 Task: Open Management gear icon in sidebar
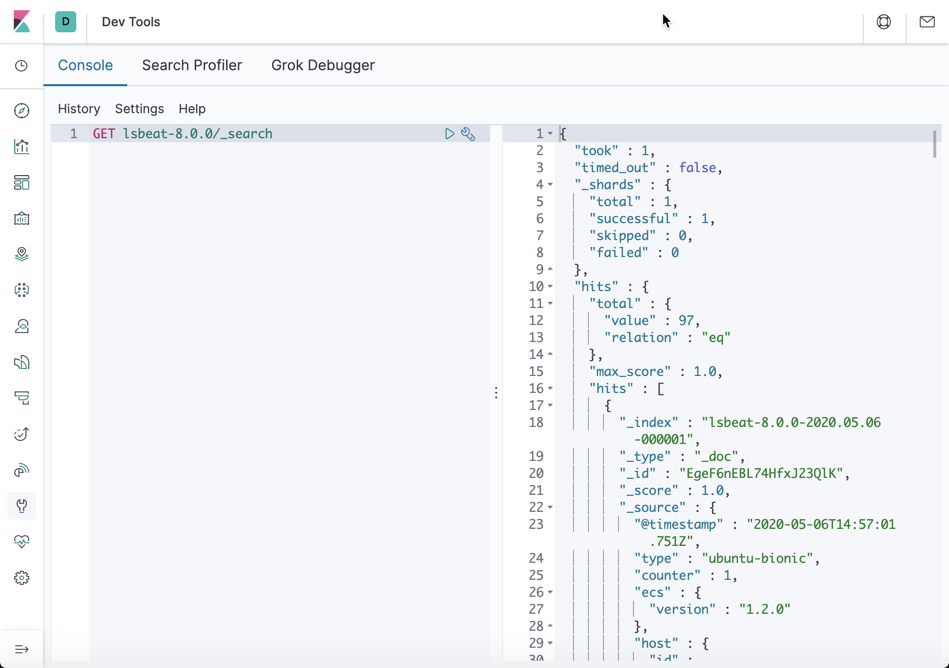tap(22, 578)
